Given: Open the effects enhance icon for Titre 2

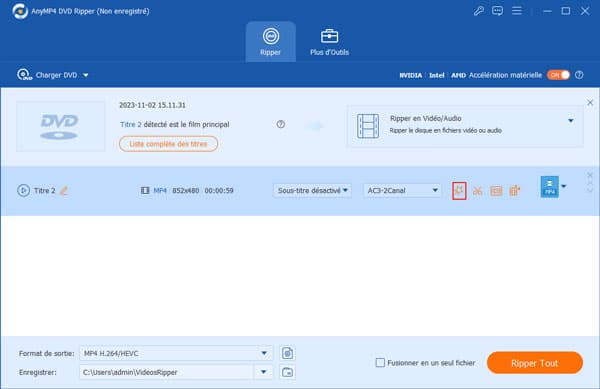Looking at the screenshot, I should click(x=459, y=190).
